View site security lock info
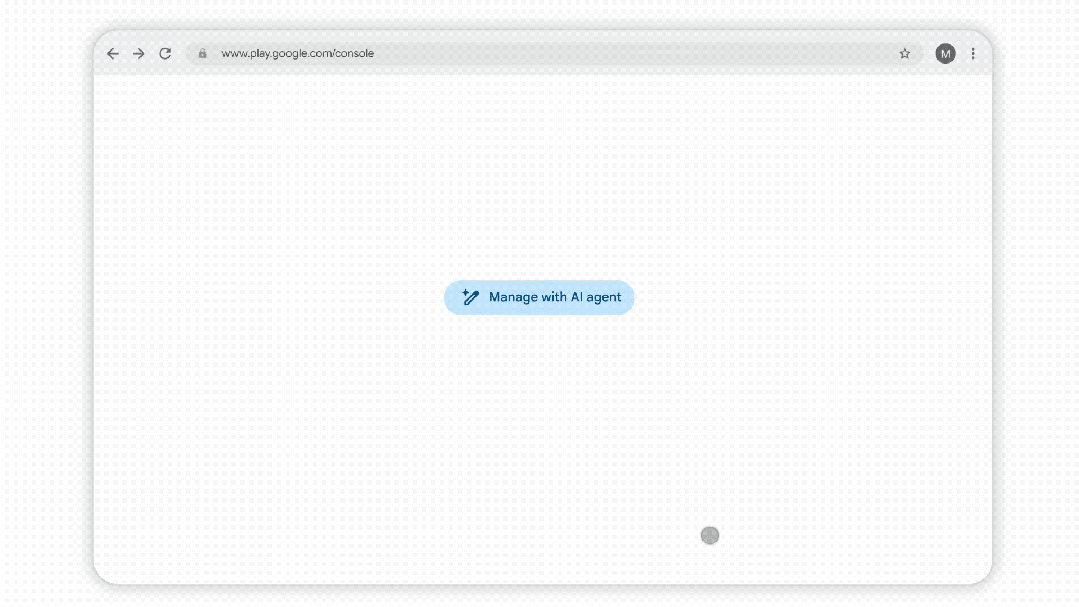1079x607 pixels. (x=202, y=54)
